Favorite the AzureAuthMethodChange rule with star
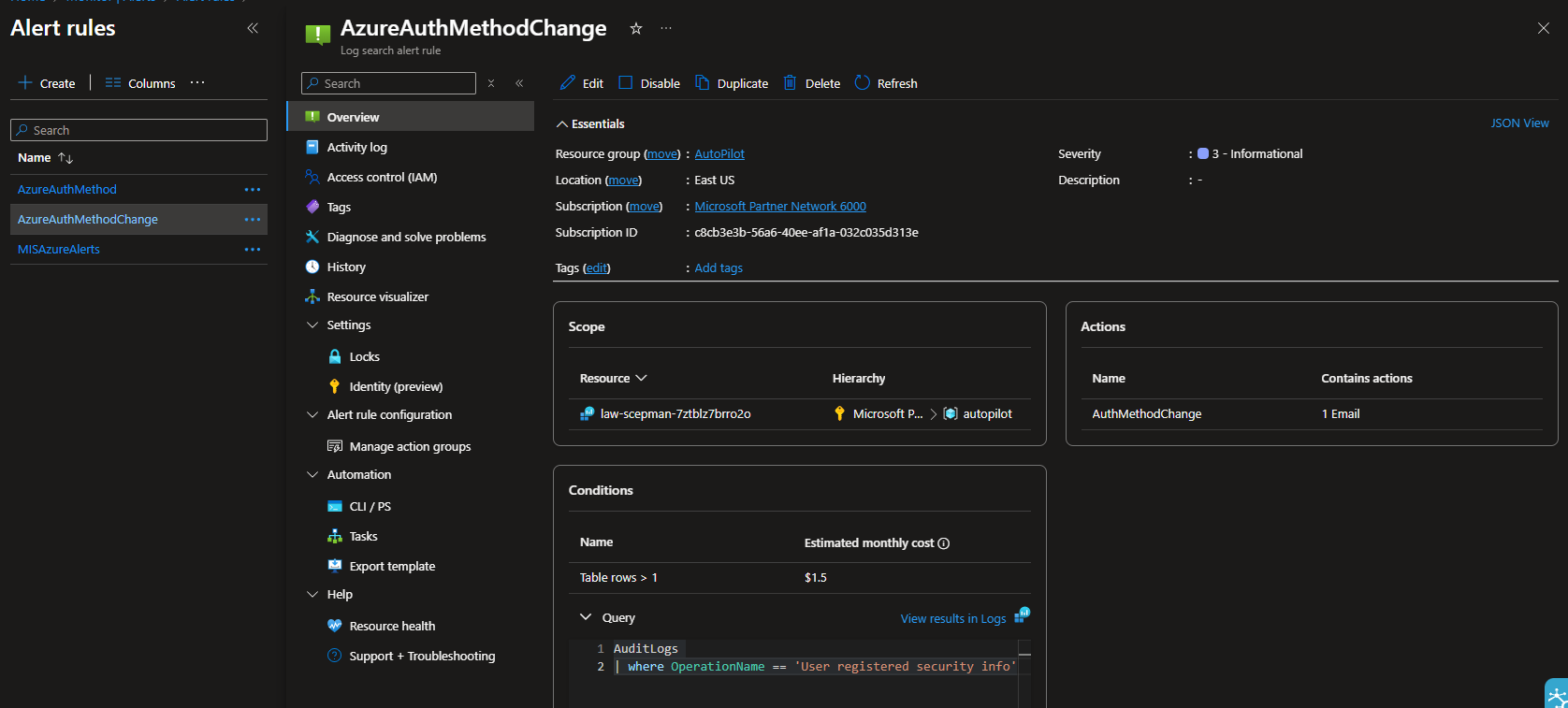This screenshot has height=708, width=1568. pos(636,28)
